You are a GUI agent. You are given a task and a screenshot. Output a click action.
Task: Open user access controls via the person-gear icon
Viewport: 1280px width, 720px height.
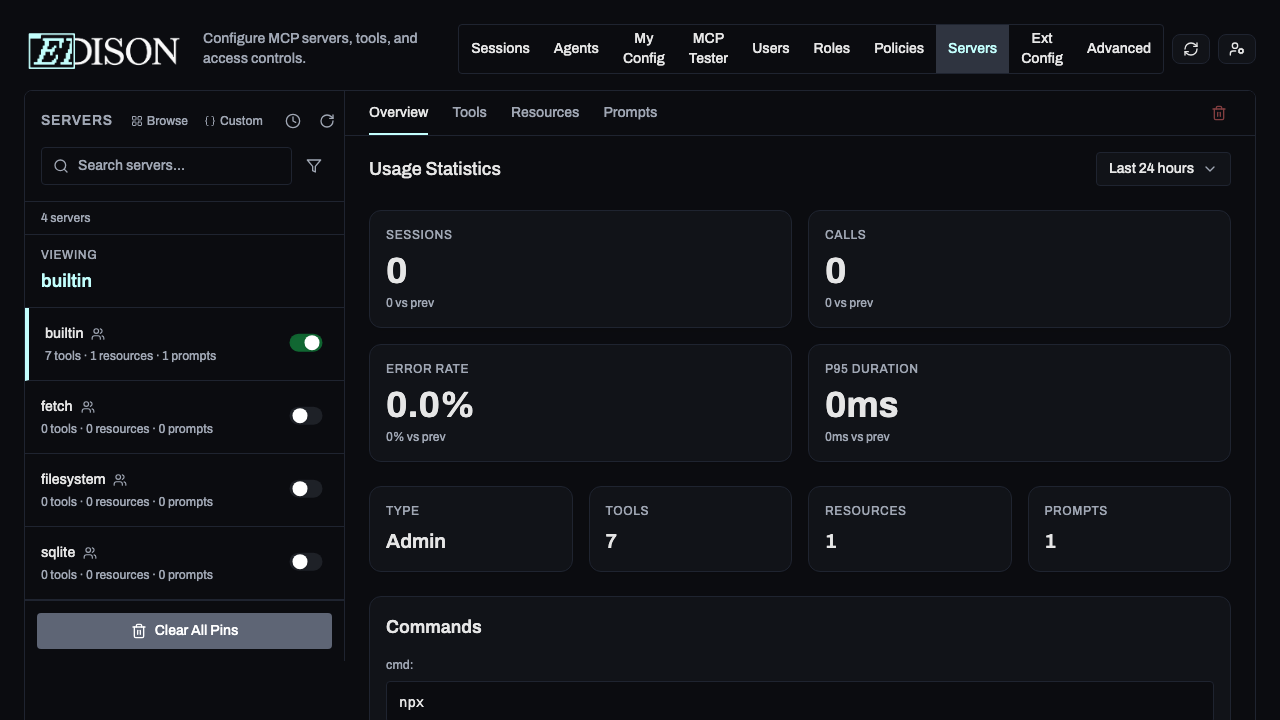pyautogui.click(x=1236, y=48)
